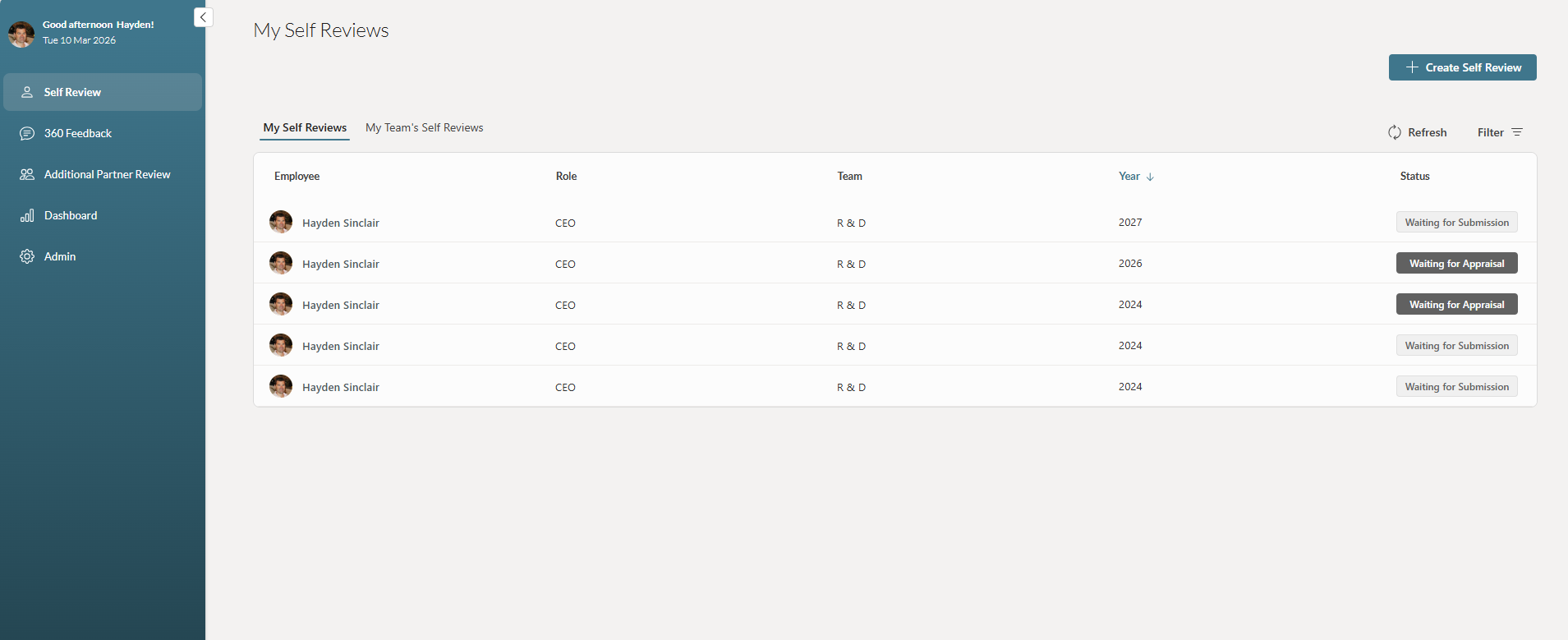Click Hayden's profile avatar beside the greeting
This screenshot has width=1568, height=640.
click(21, 34)
